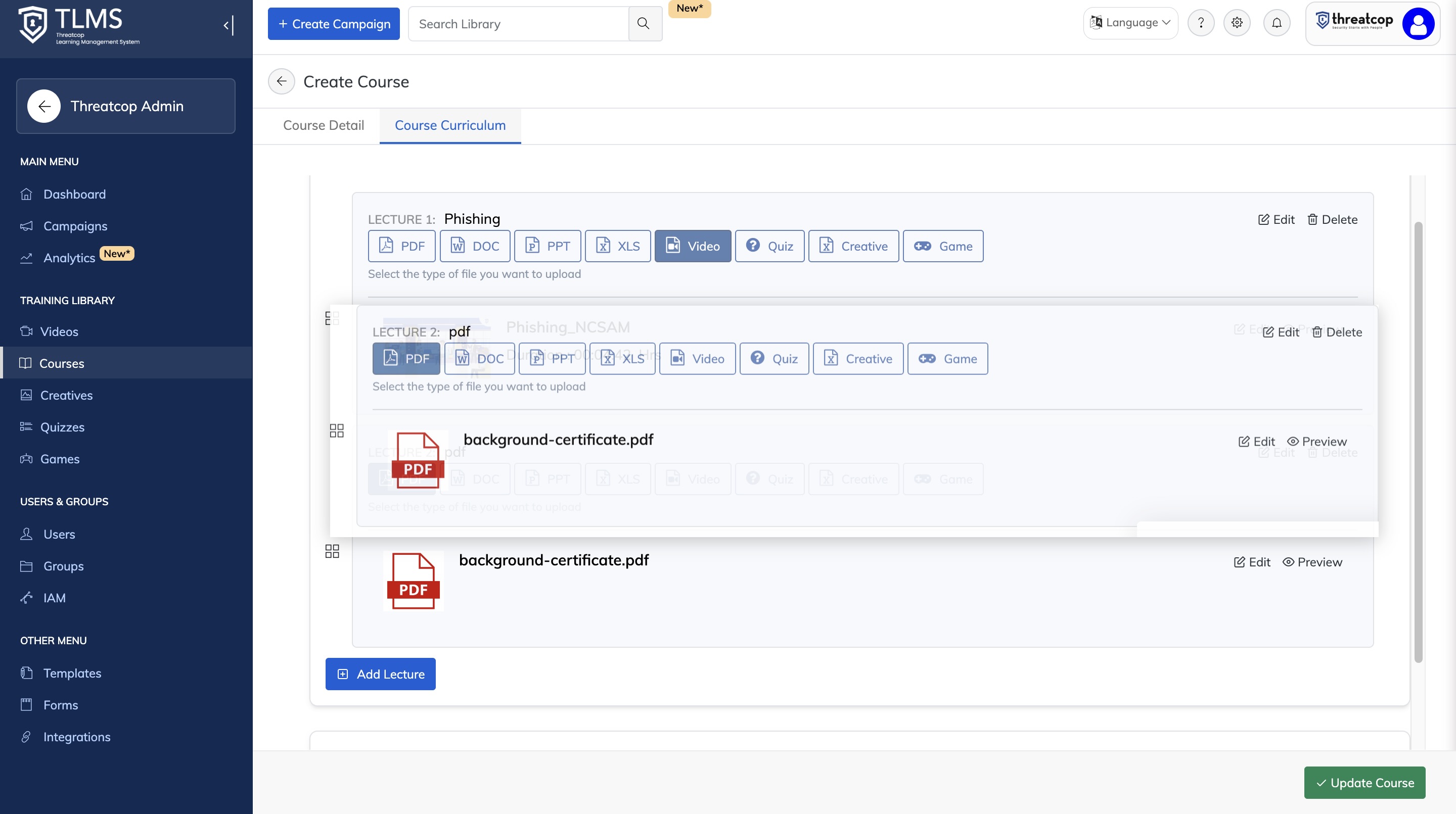Click the search magnifier icon
1456x814 pixels.
click(x=643, y=23)
